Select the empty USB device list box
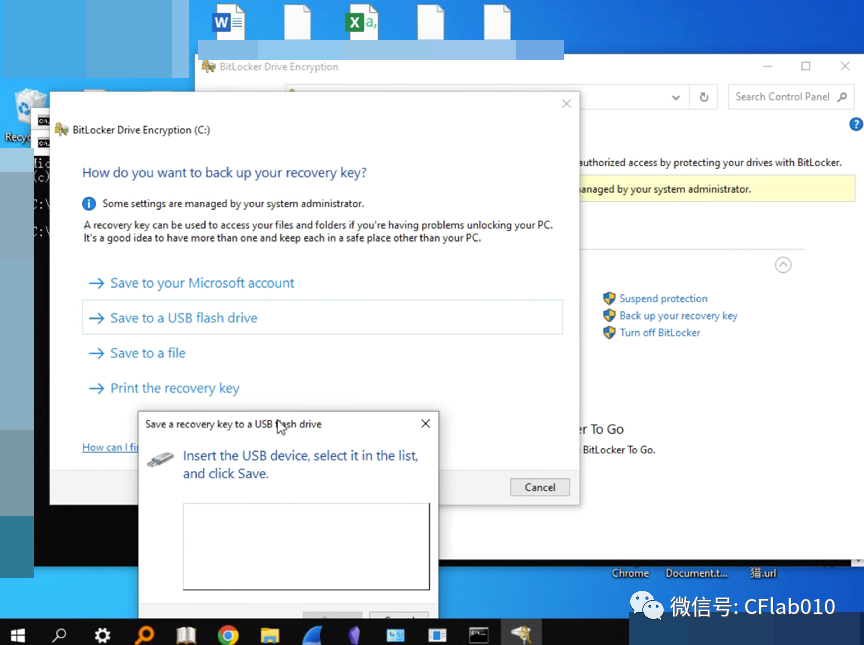The height and width of the screenshot is (645, 864). click(x=306, y=546)
